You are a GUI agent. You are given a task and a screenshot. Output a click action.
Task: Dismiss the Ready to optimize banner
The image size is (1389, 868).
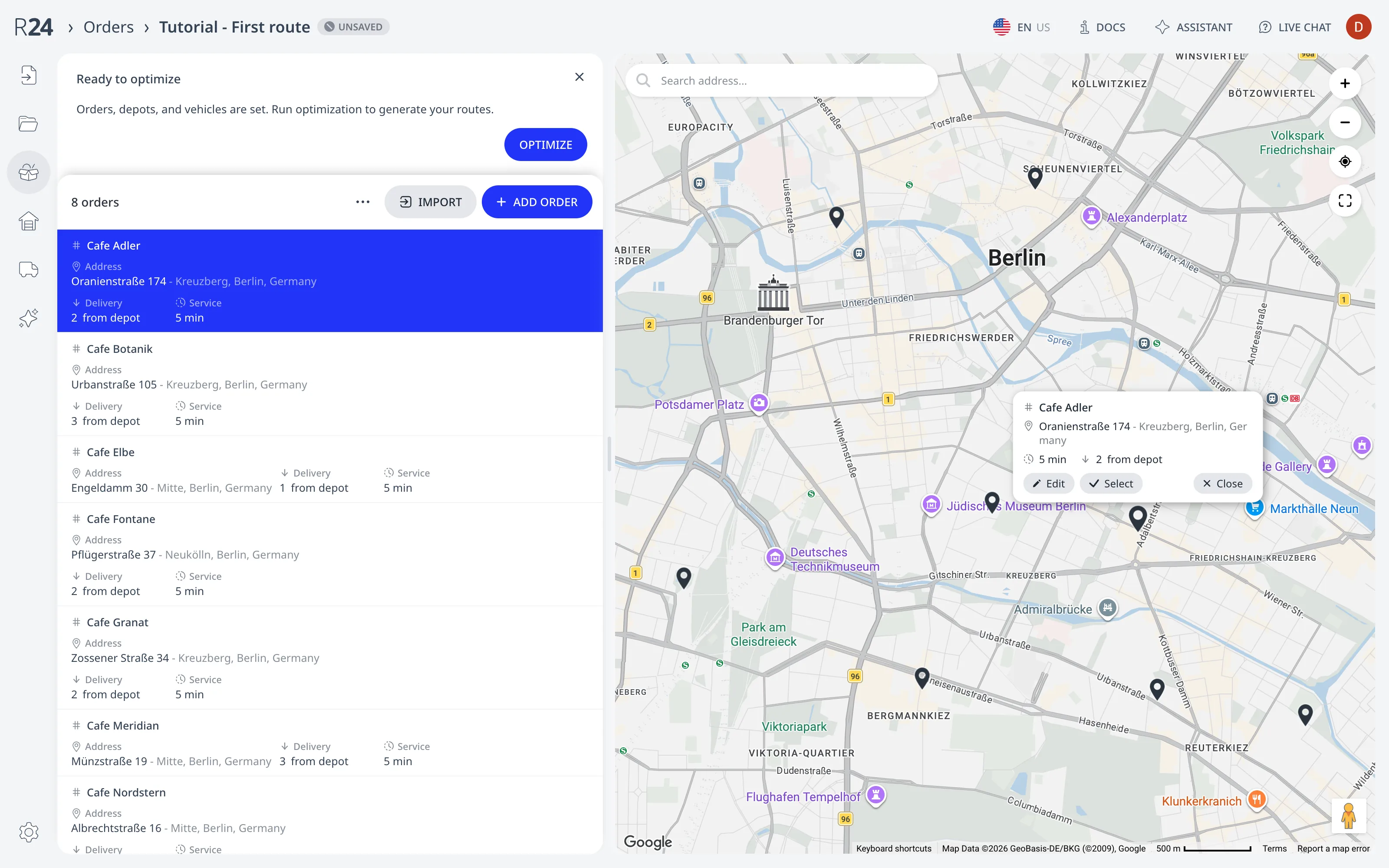(x=579, y=77)
